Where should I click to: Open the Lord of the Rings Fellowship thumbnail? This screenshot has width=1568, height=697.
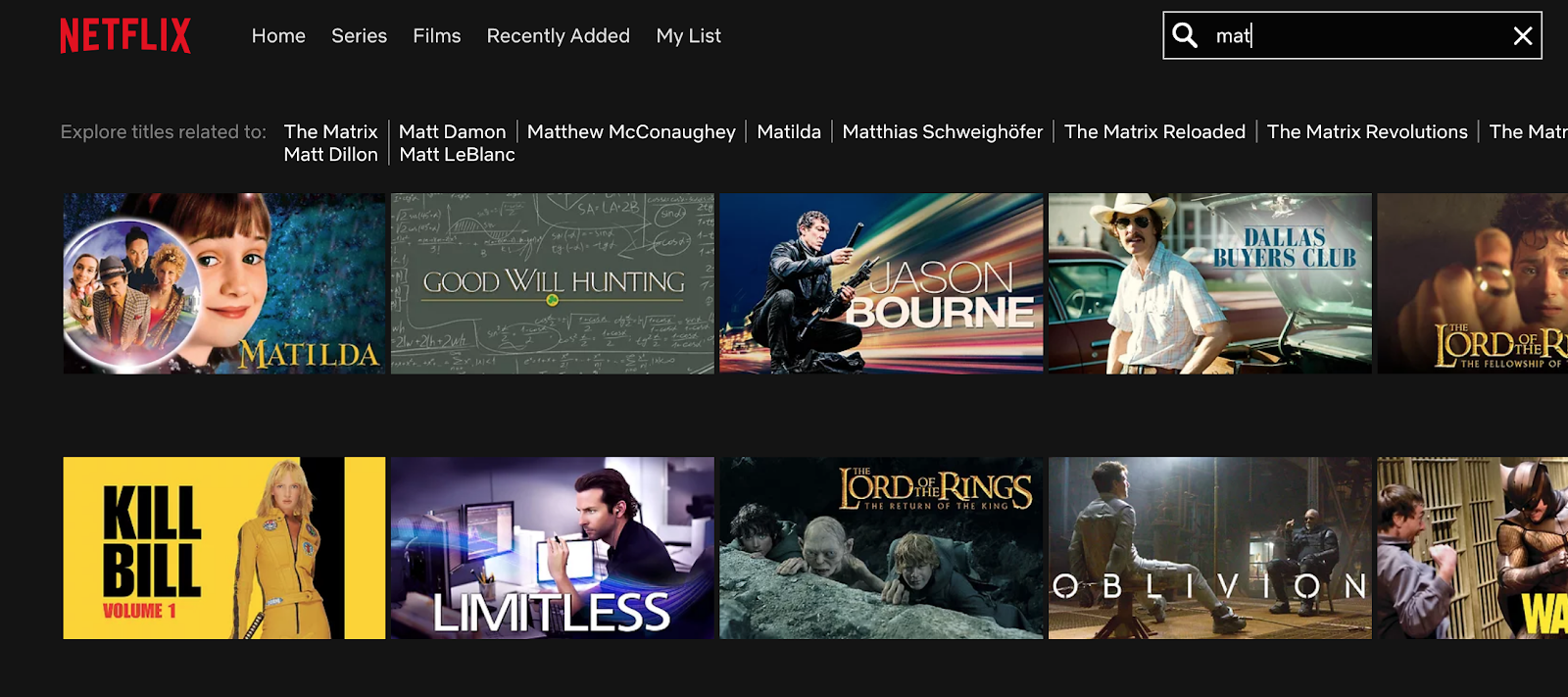point(1472,283)
